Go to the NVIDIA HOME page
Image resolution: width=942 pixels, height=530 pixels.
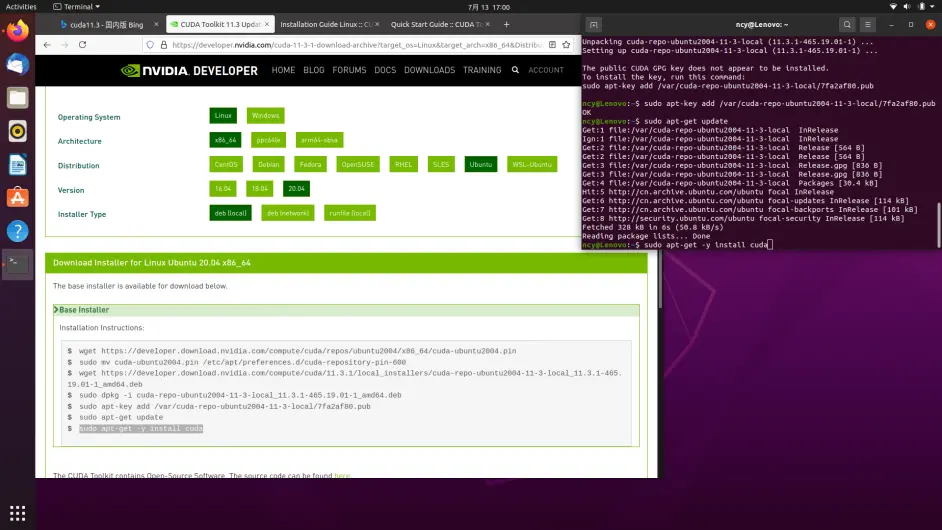283,70
